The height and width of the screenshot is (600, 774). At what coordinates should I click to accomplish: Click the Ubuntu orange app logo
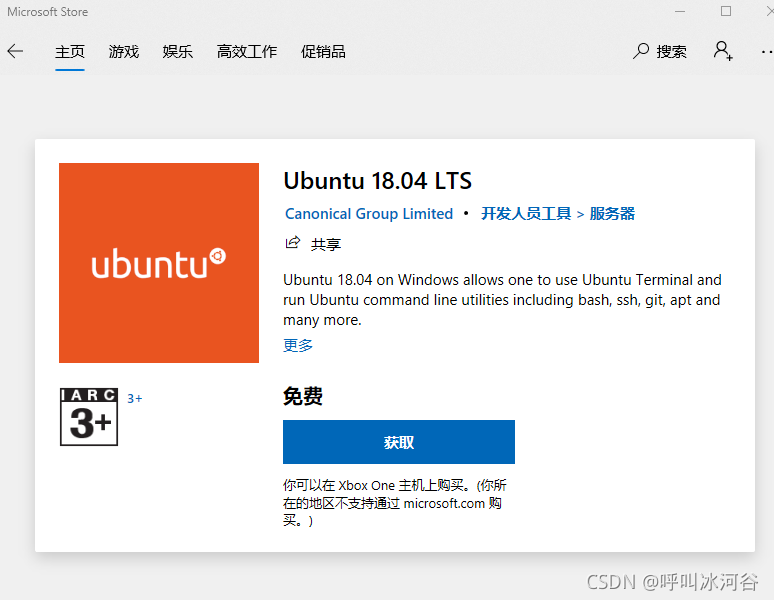point(159,263)
